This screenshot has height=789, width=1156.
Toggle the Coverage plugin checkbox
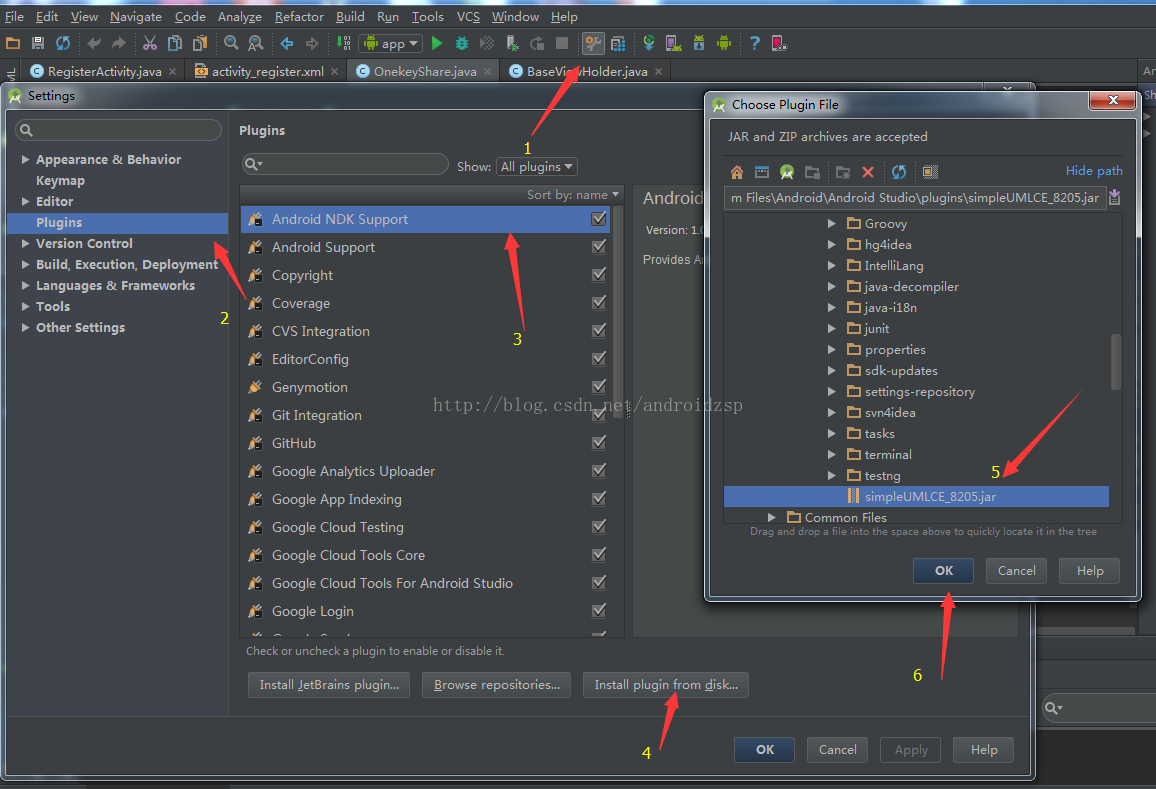[599, 302]
